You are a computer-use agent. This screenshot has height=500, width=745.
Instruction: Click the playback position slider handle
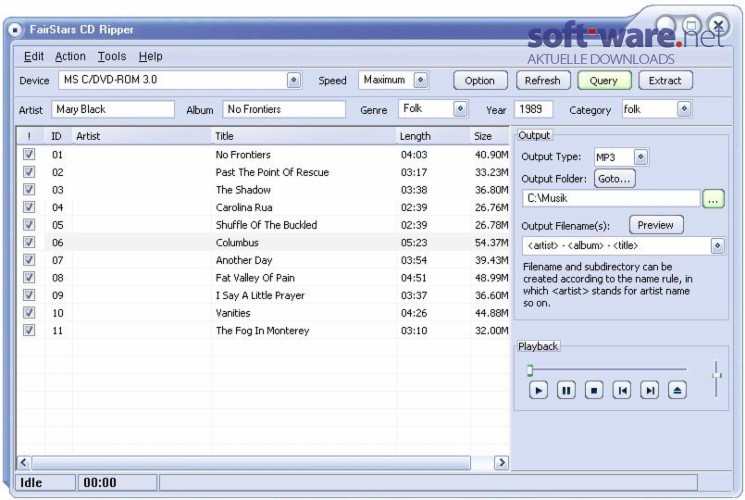coord(530,370)
